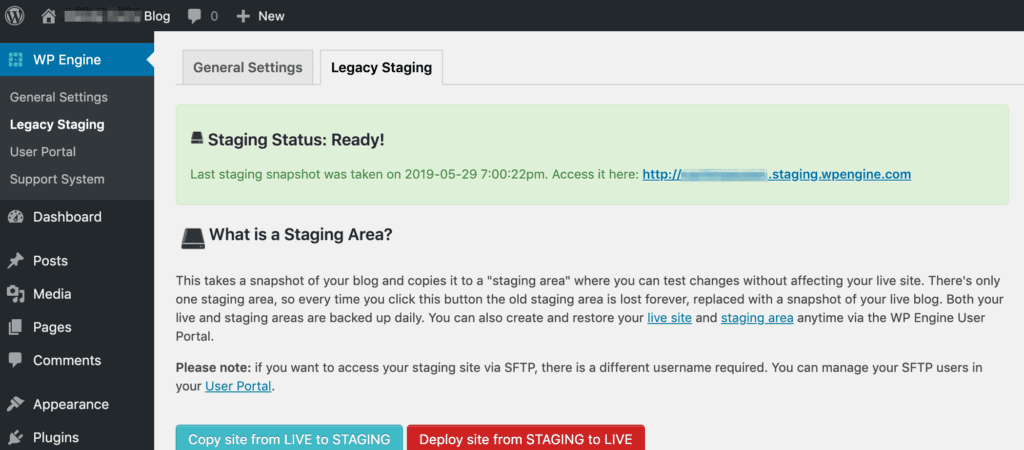Open the comments bubble icon in admin bar
Viewport: 1024px width, 450px height.
tap(194, 16)
